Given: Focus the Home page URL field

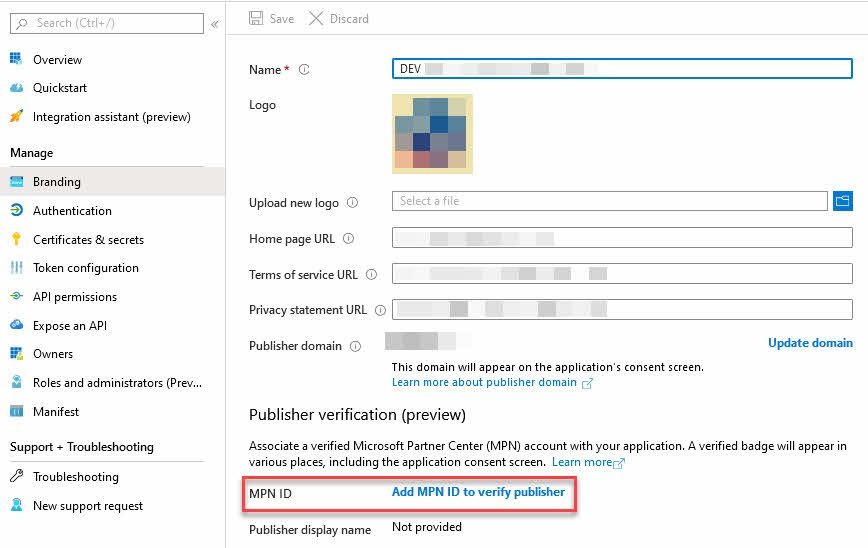Looking at the screenshot, I should point(622,237).
